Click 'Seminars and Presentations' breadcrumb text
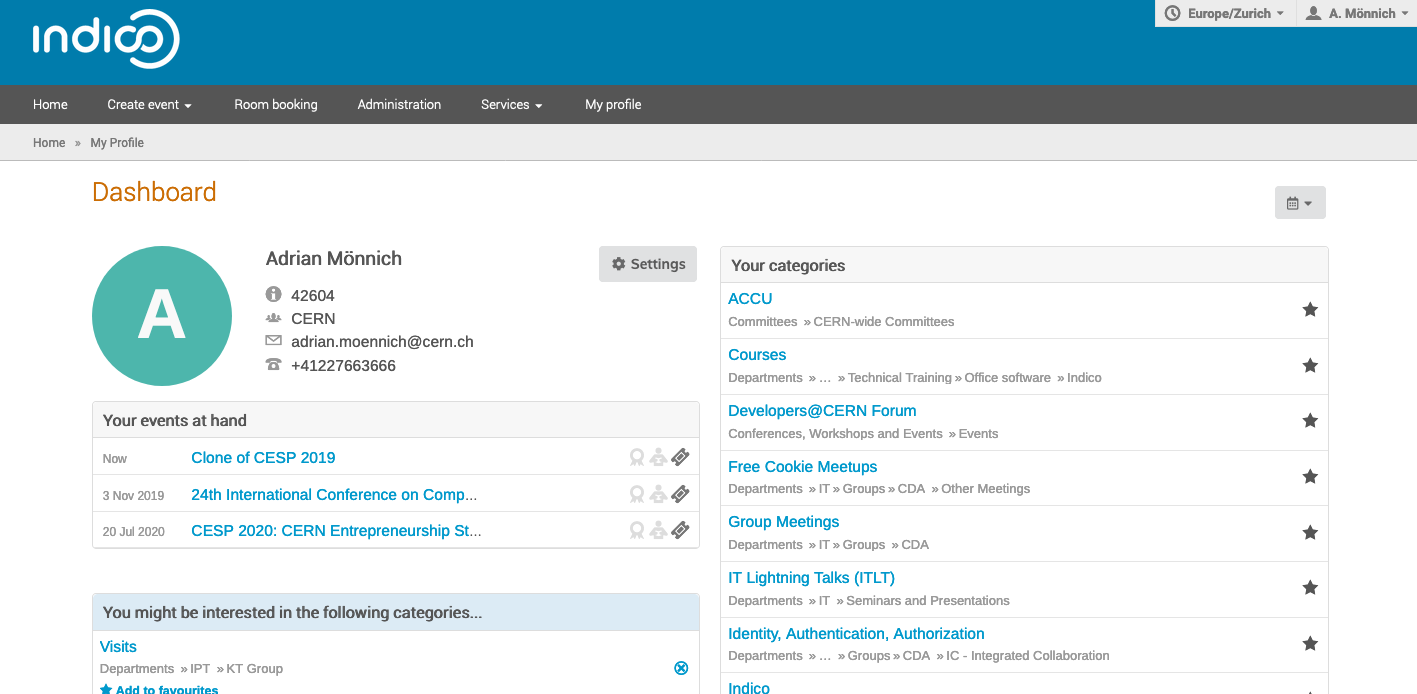This screenshot has width=1417, height=694. coord(928,601)
